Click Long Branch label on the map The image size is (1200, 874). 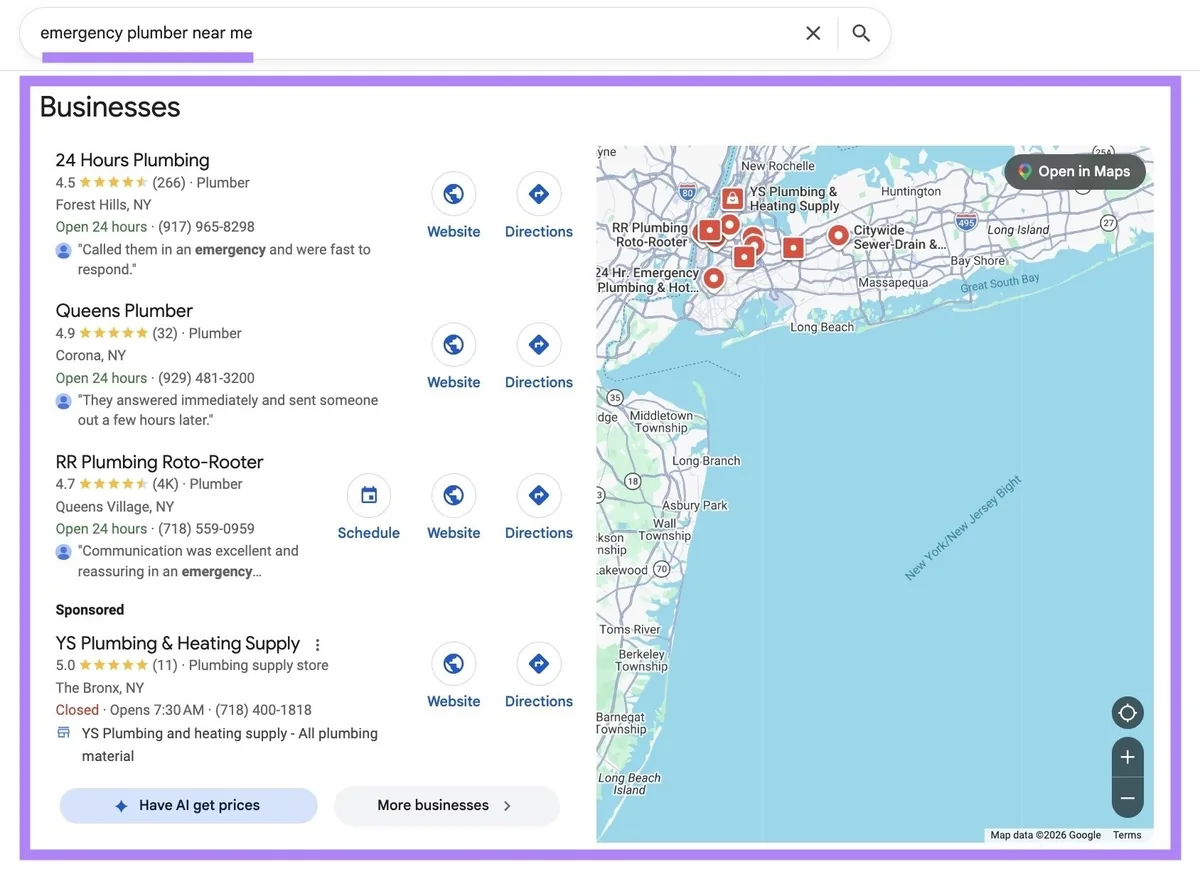[x=706, y=461]
